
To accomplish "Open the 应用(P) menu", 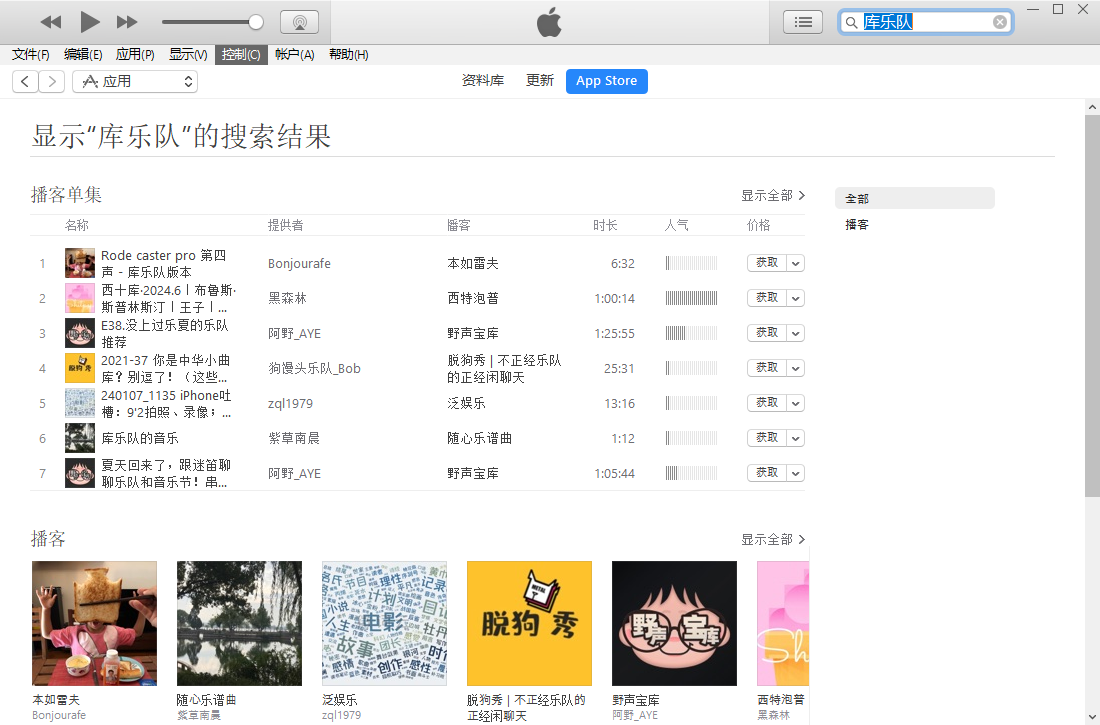I will (135, 55).
